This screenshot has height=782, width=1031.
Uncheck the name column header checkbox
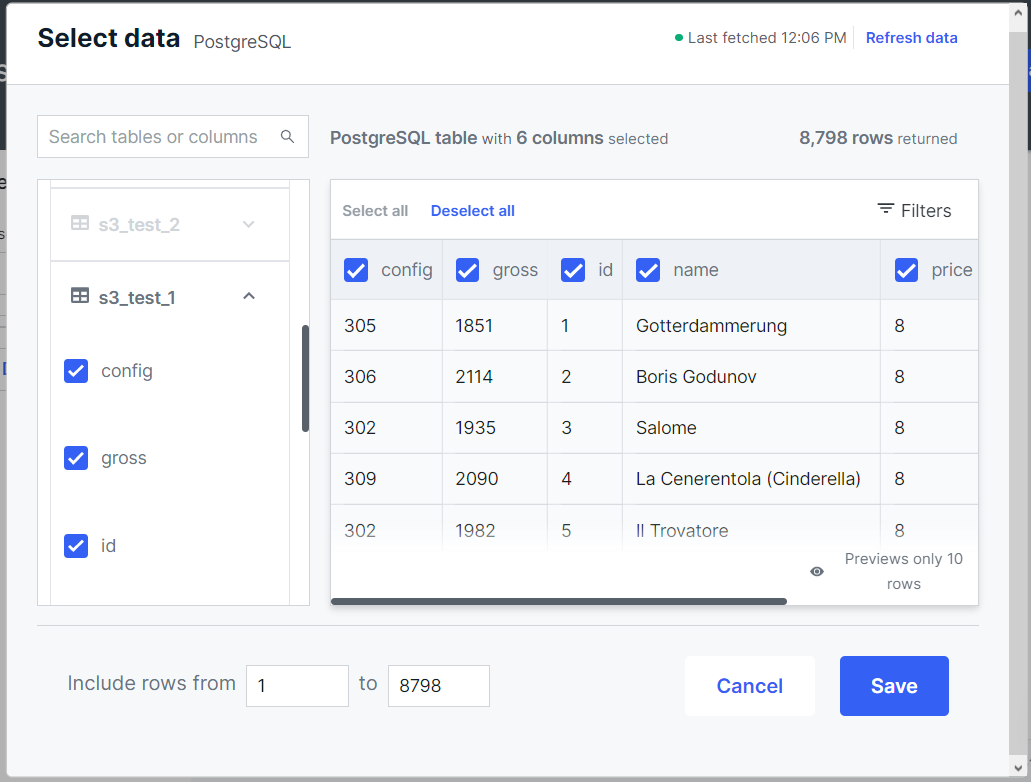(648, 270)
